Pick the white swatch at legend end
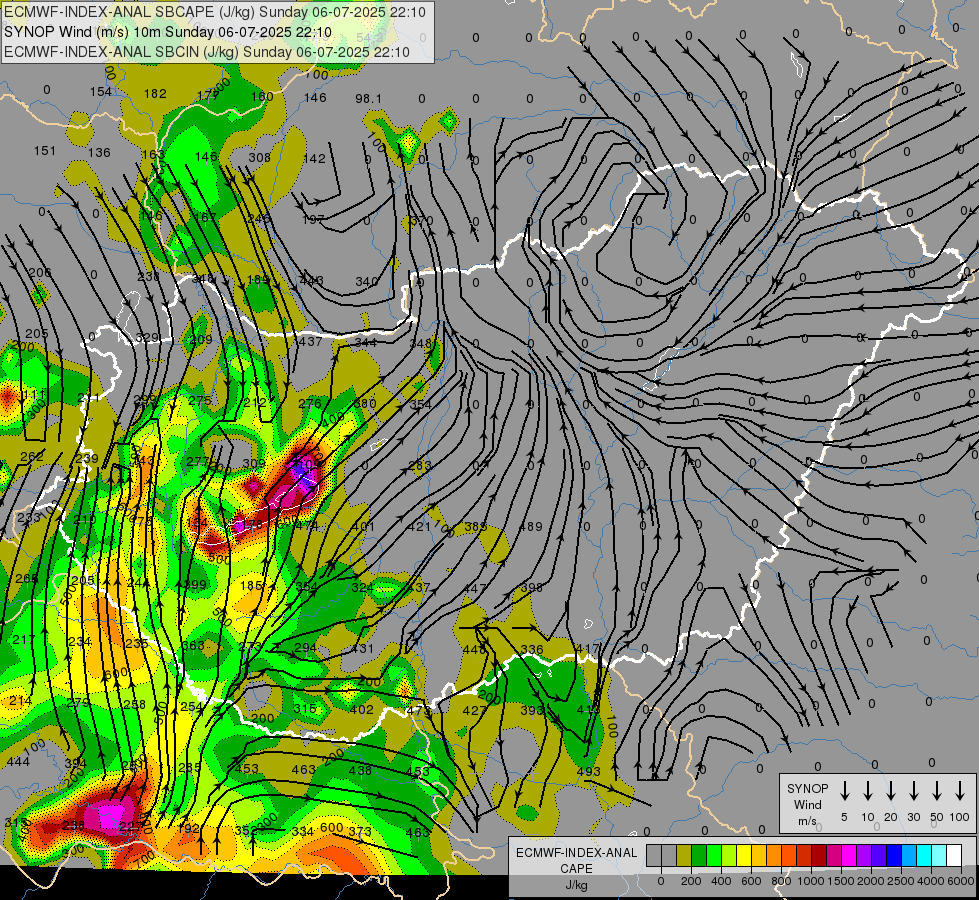979x900 pixels. pos(953,856)
